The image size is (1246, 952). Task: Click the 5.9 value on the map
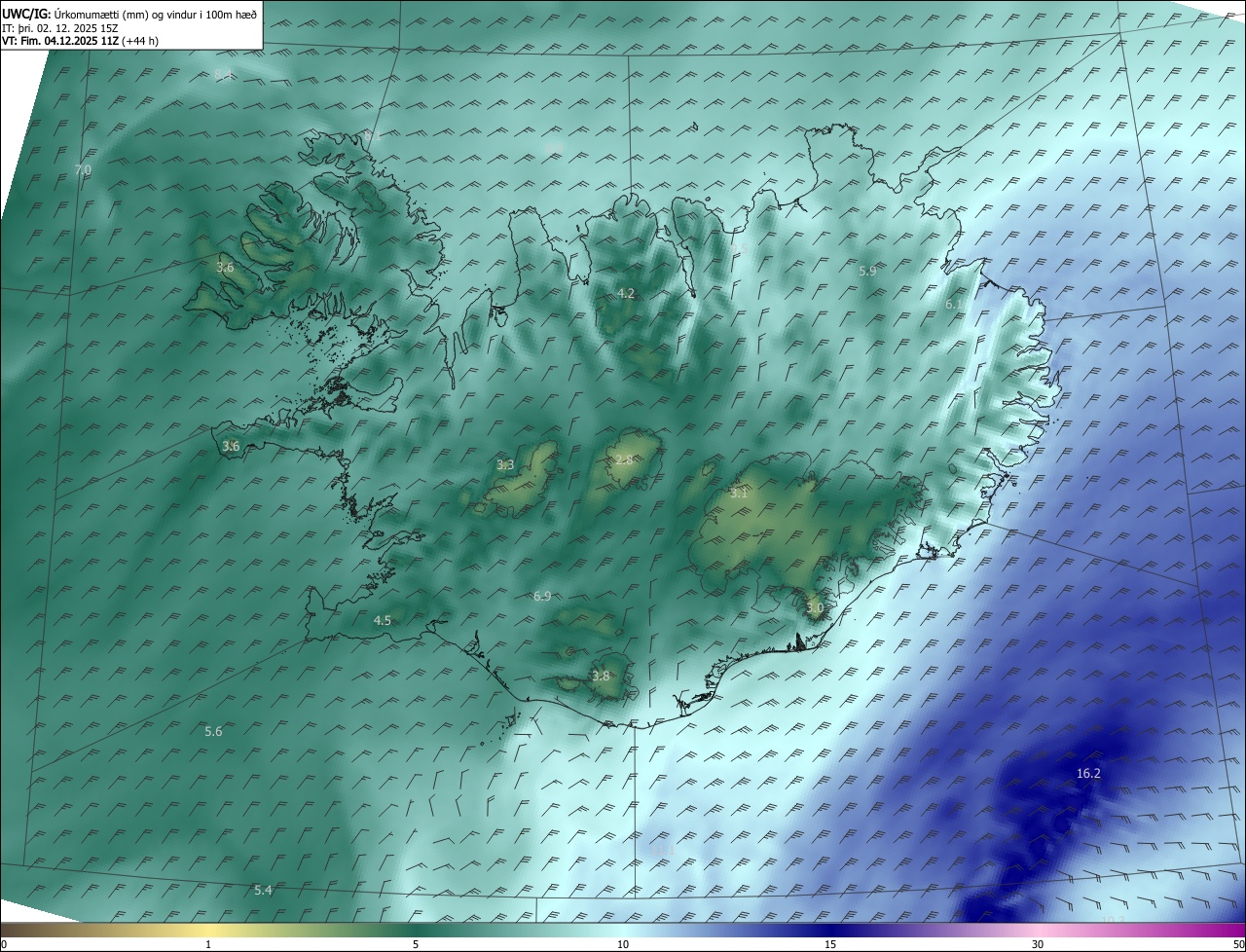coord(867,272)
